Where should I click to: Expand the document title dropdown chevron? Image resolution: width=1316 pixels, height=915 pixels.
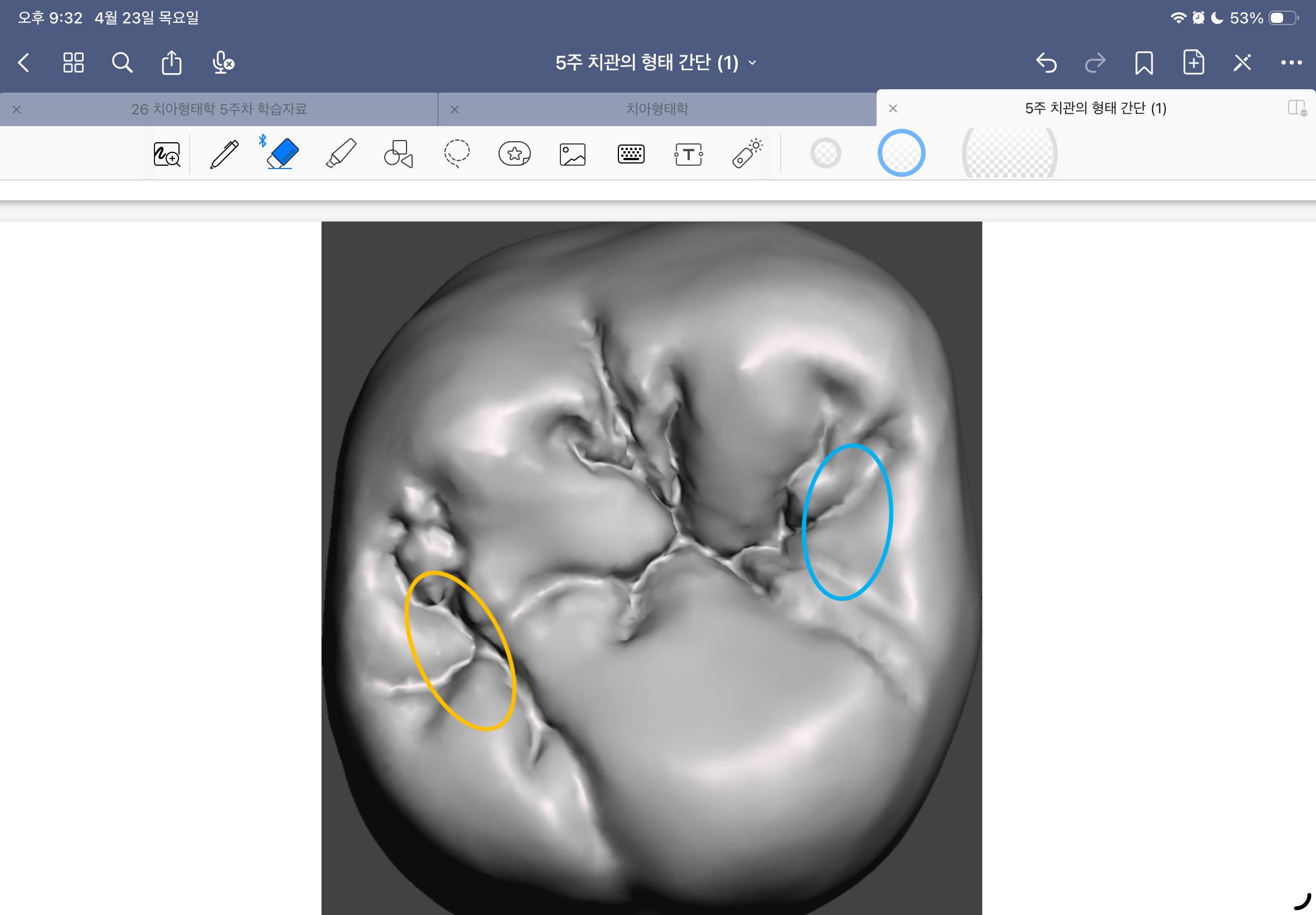tap(752, 62)
